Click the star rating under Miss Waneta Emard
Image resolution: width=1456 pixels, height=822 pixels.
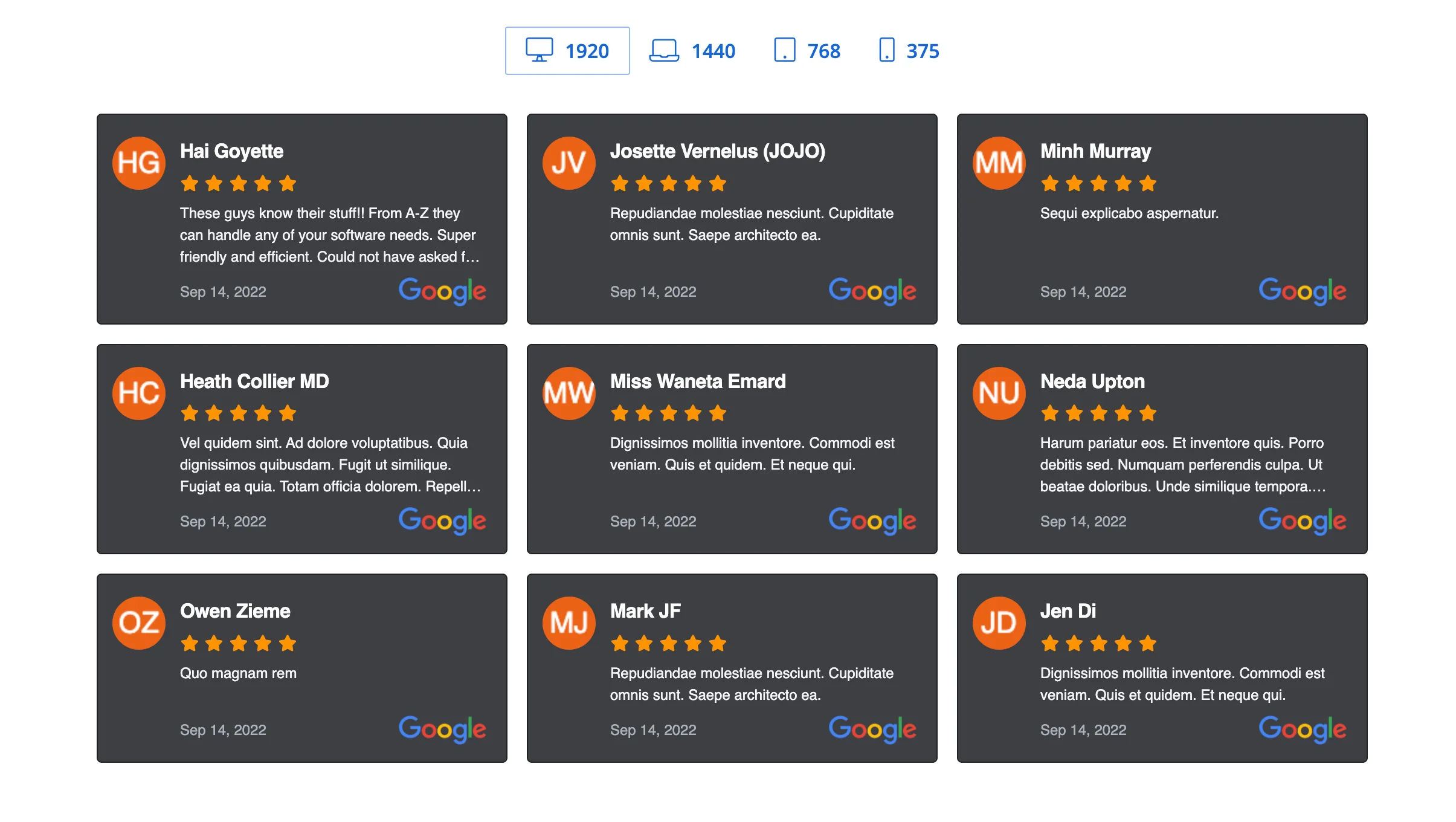pyautogui.click(x=669, y=413)
